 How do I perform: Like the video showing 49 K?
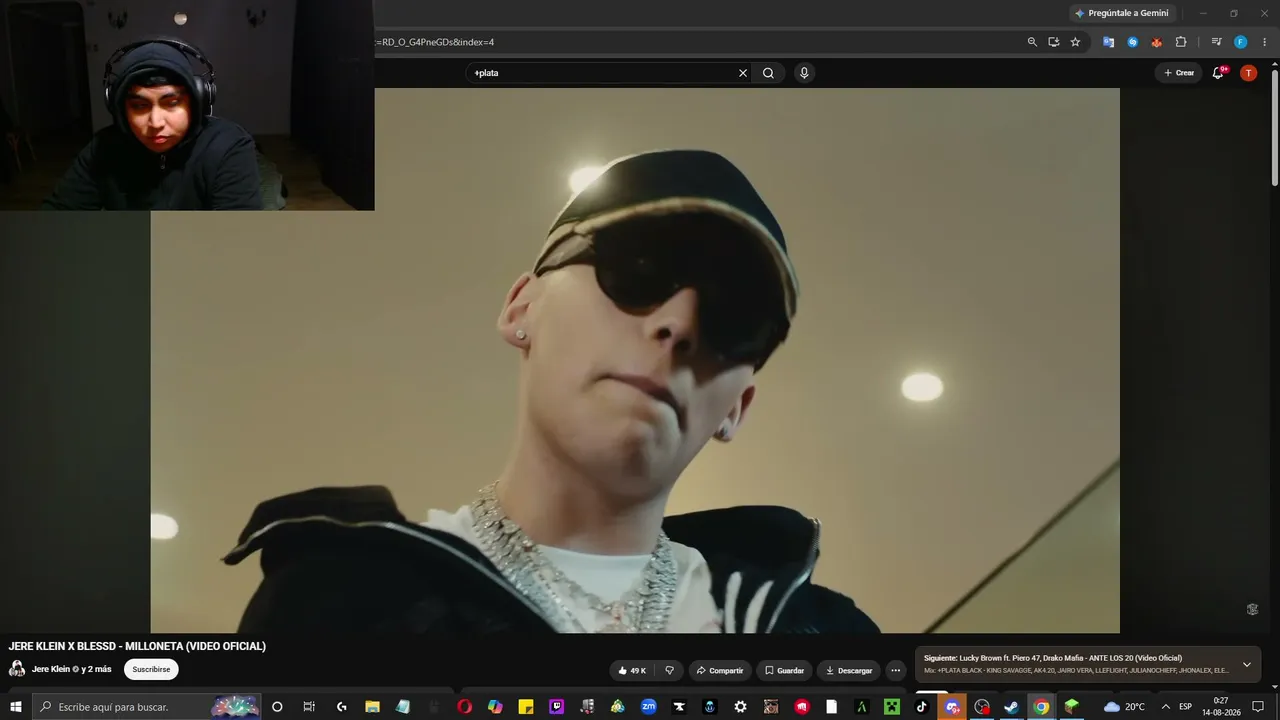[632, 670]
